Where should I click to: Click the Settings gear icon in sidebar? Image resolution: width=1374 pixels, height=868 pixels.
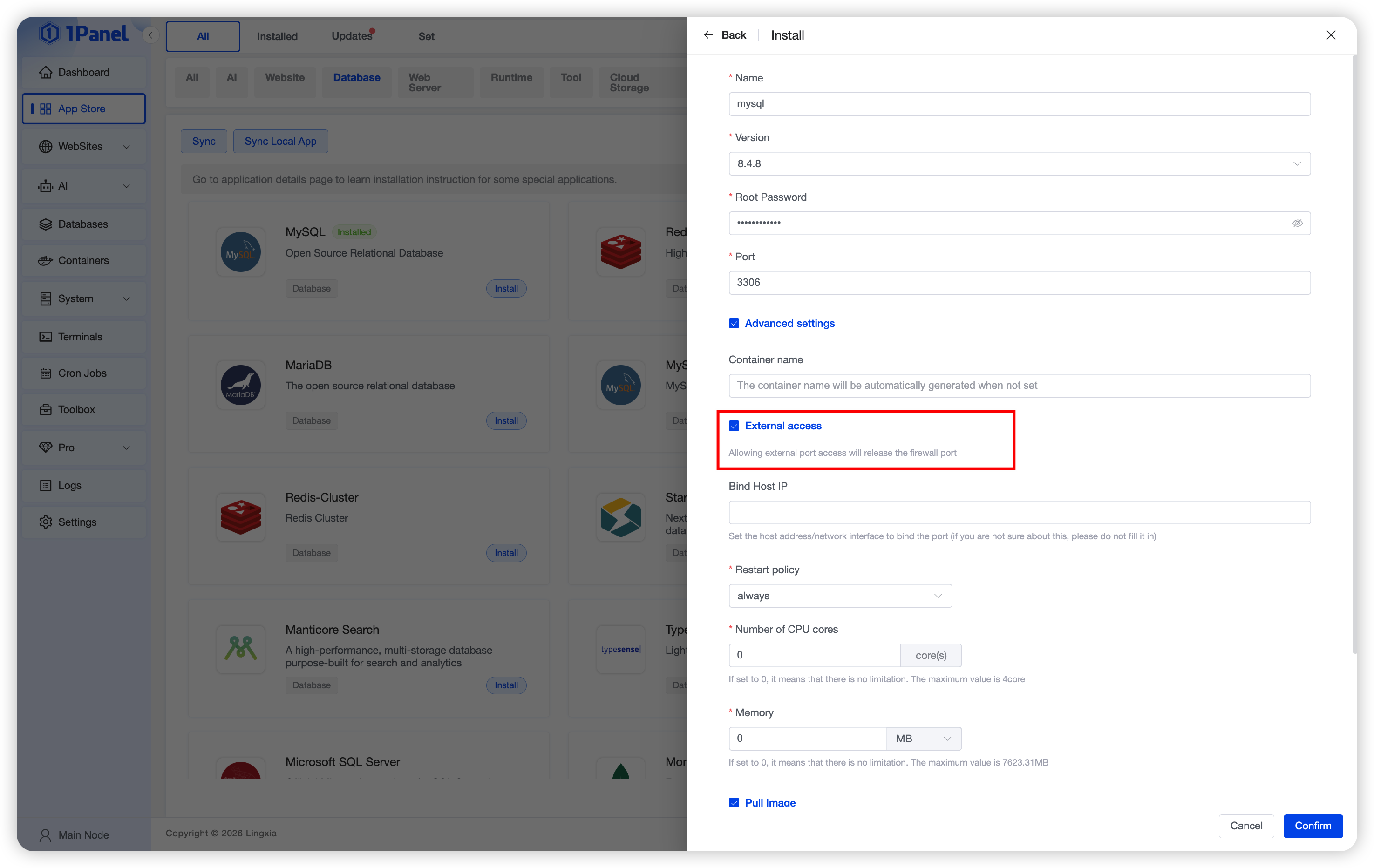click(46, 522)
